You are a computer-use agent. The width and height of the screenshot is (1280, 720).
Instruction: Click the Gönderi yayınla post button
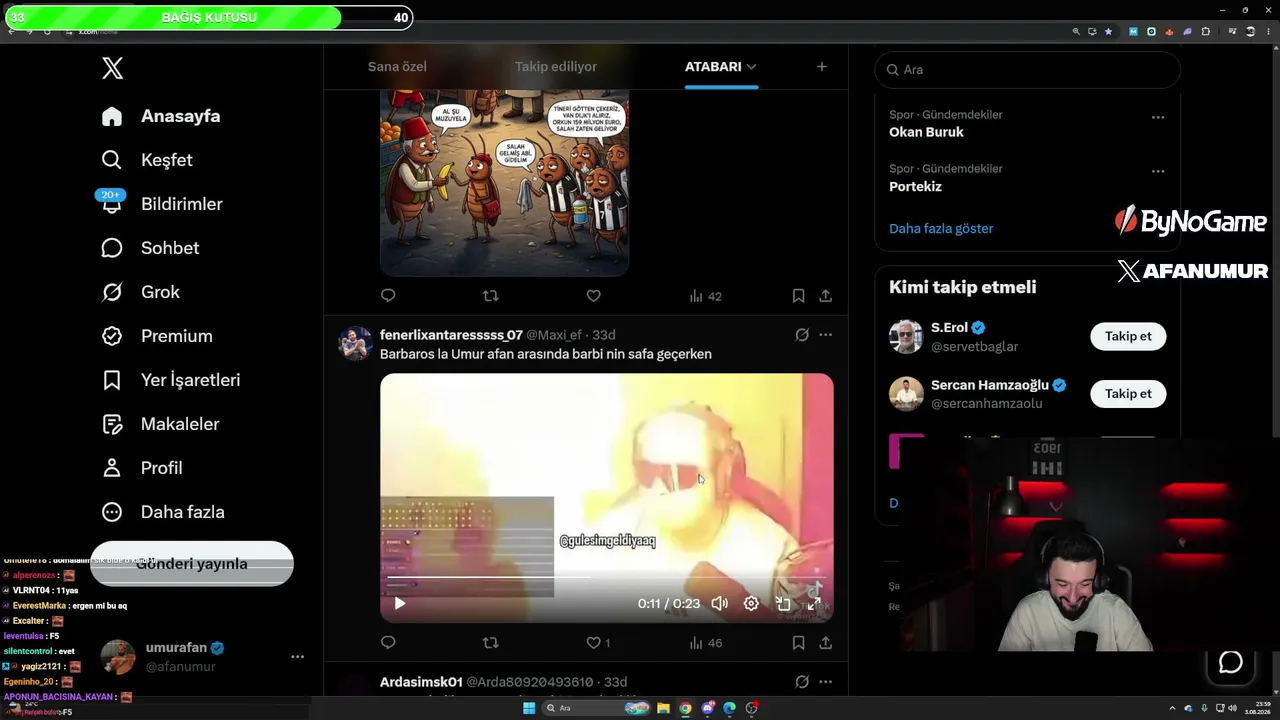(x=192, y=564)
